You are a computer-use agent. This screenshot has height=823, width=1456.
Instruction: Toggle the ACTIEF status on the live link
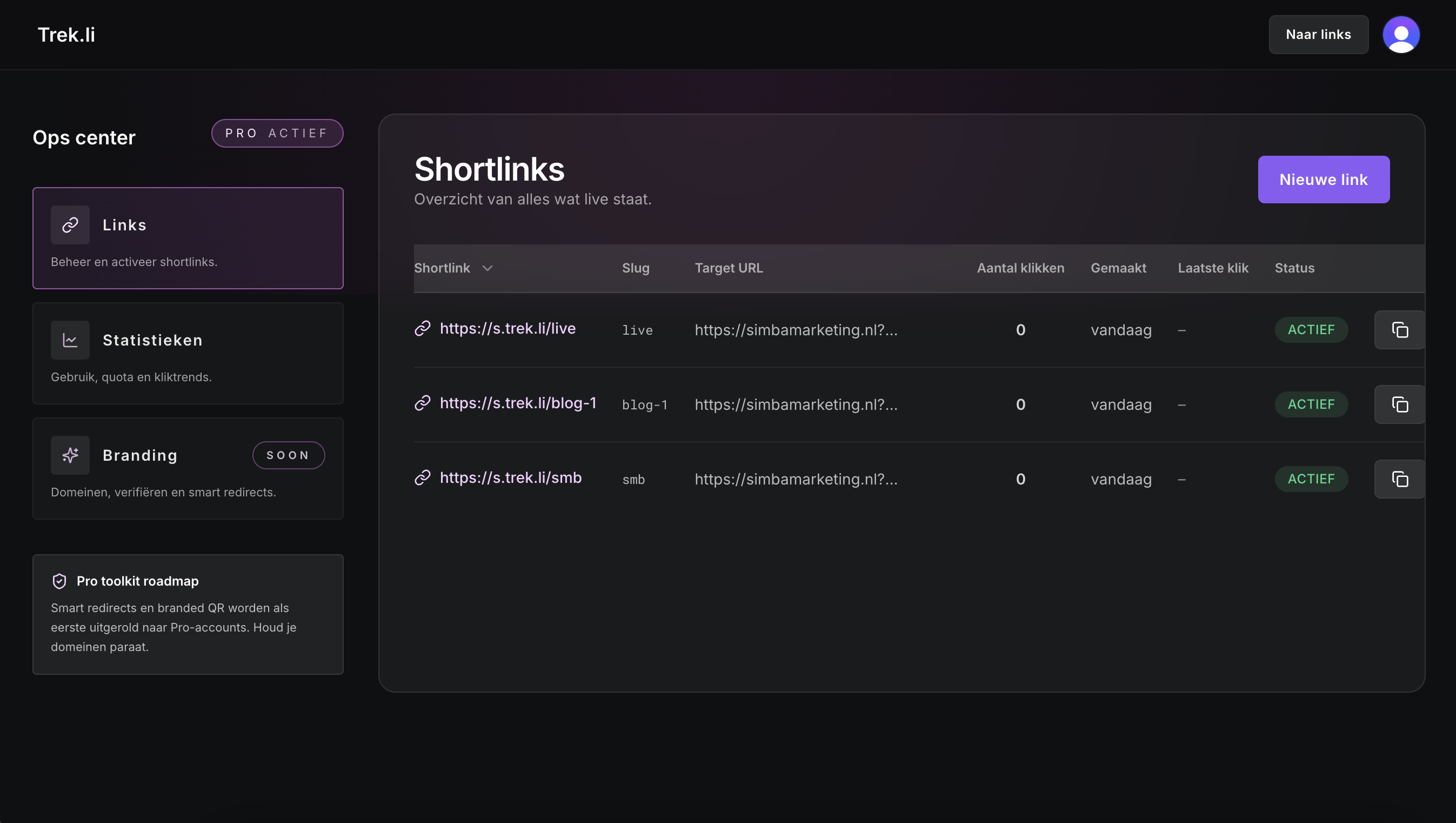tap(1311, 330)
